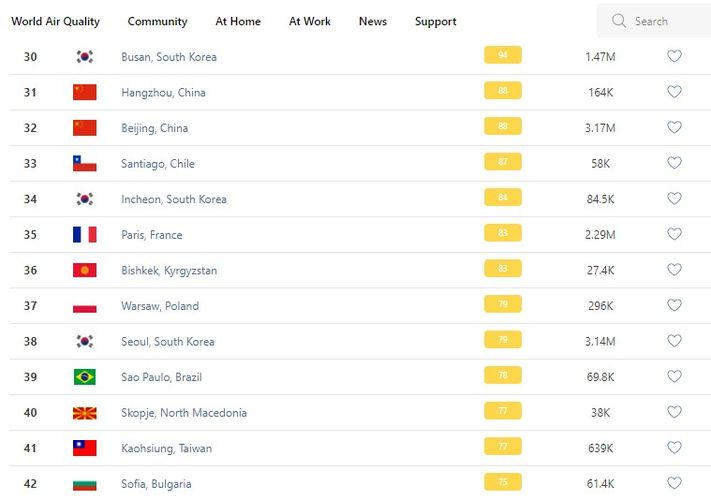
Task: Open the World Air Quality menu
Action: pos(55,21)
